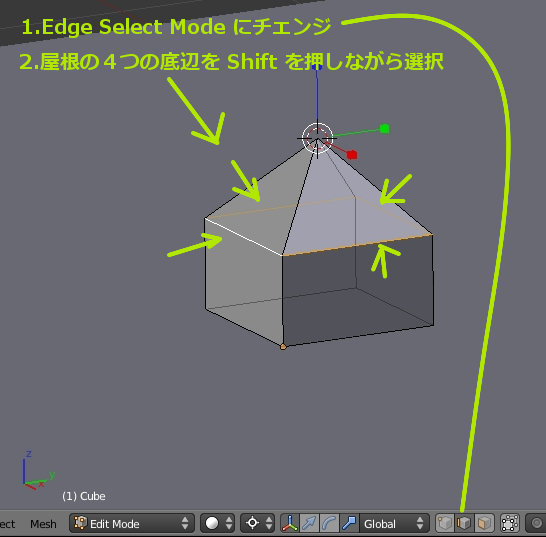The width and height of the screenshot is (546, 537).
Task: Open the pivot point selector
Action: (257, 523)
